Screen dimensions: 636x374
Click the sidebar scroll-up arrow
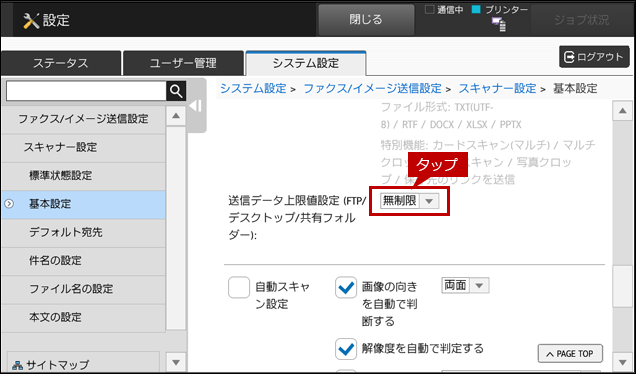coord(176,116)
